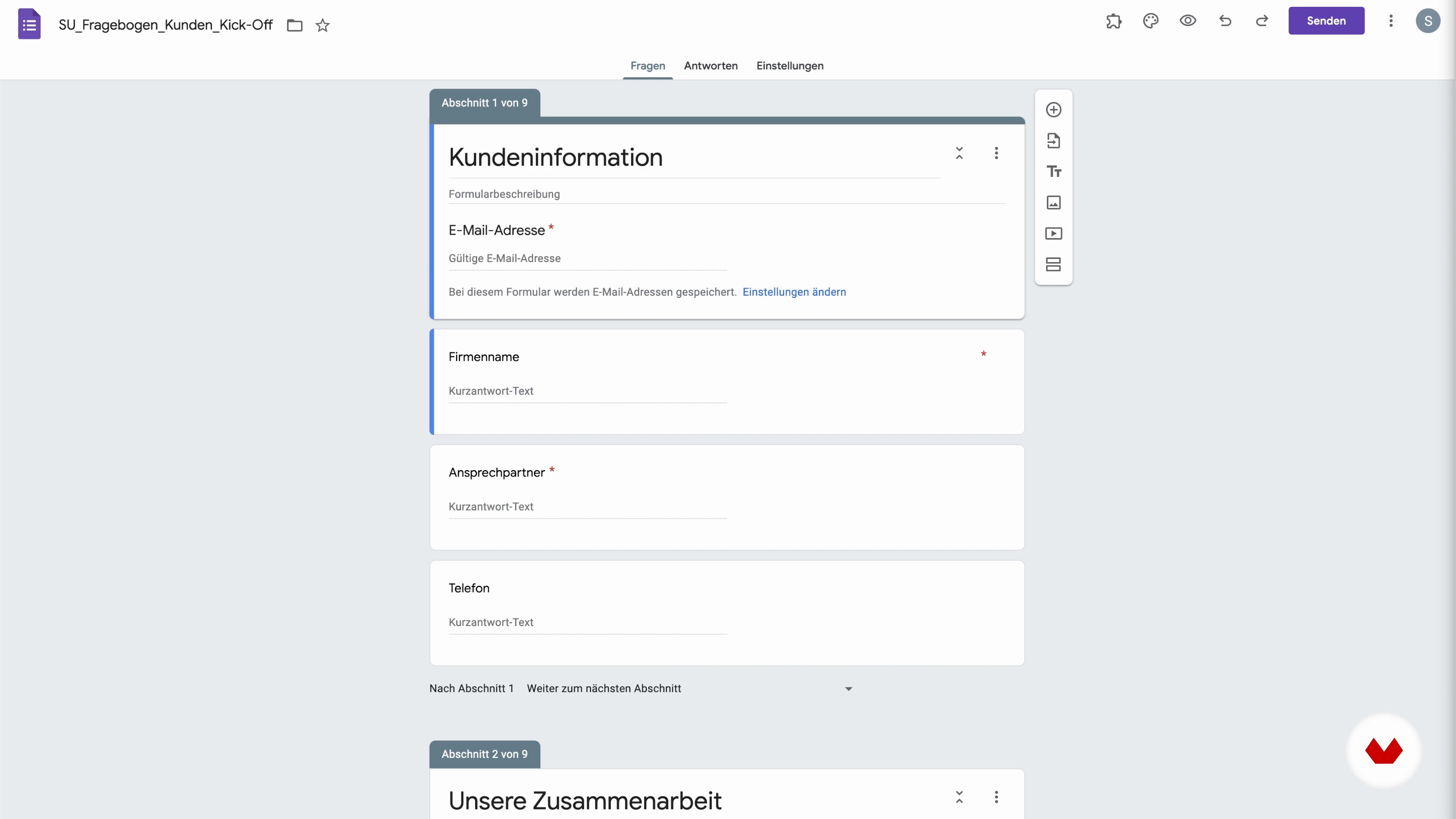Click Kurzantwort-Text under Telefon
This screenshot has height=819, width=1456.
[588, 622]
